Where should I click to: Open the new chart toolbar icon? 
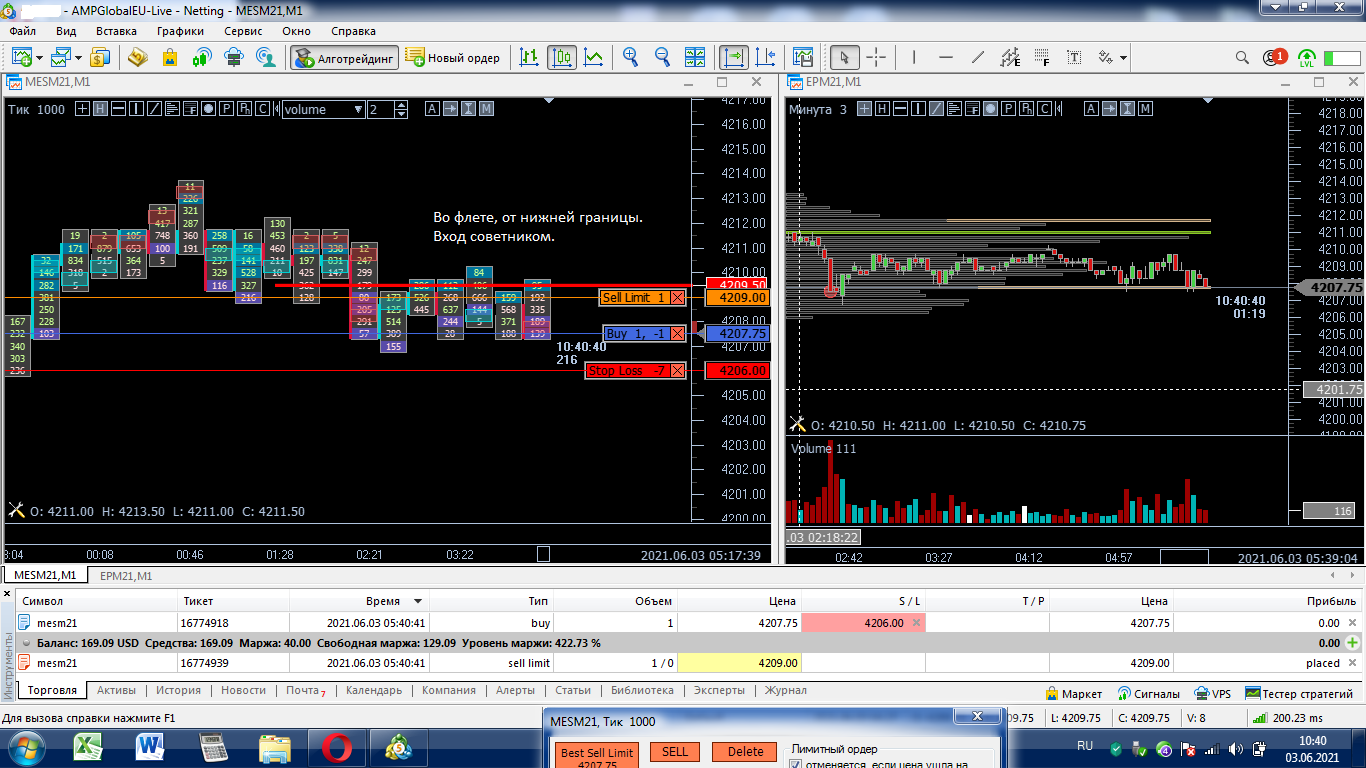click(x=20, y=58)
